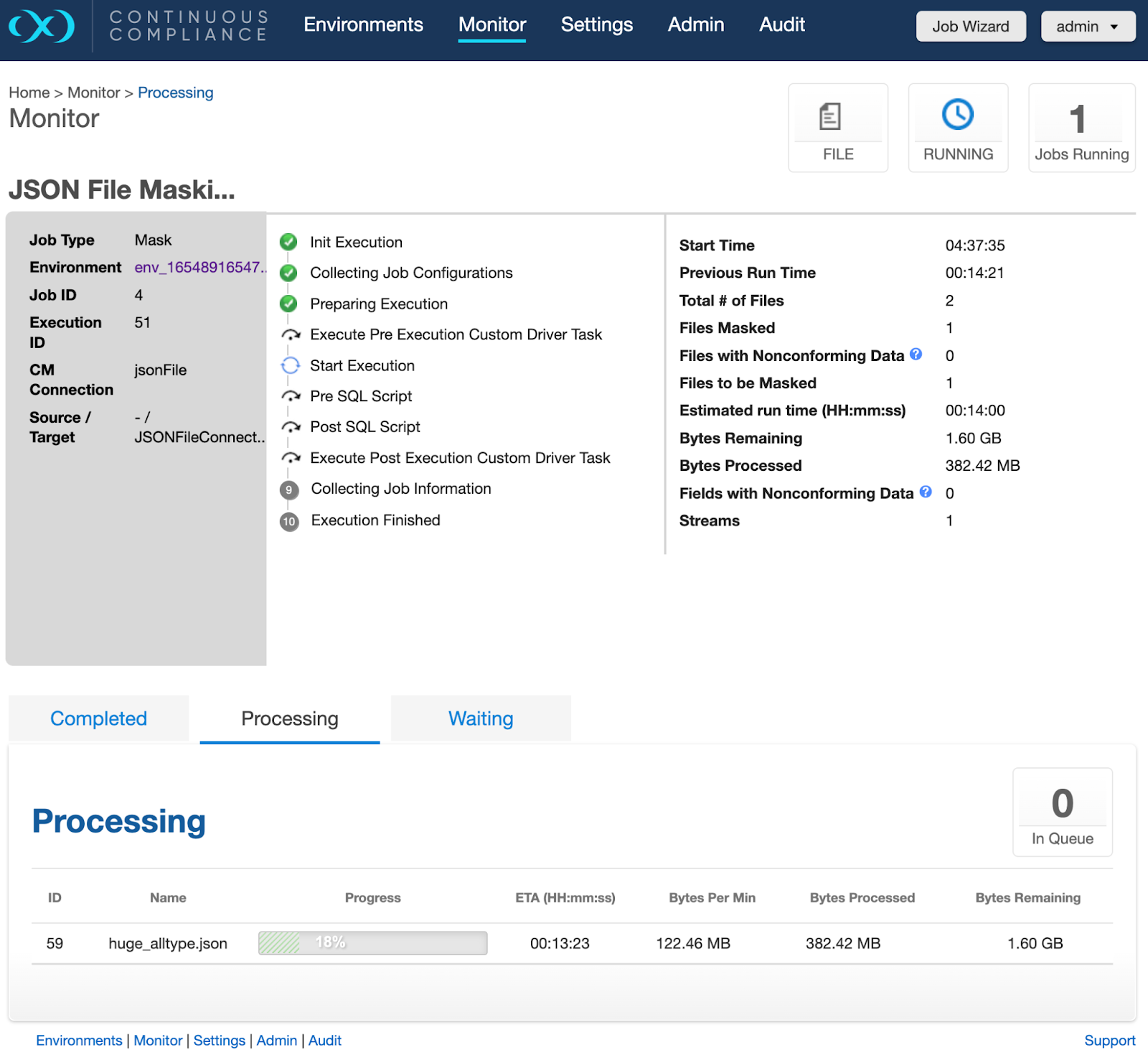
Task: Click green checkmark beside Preparing Execution
Action: (288, 304)
